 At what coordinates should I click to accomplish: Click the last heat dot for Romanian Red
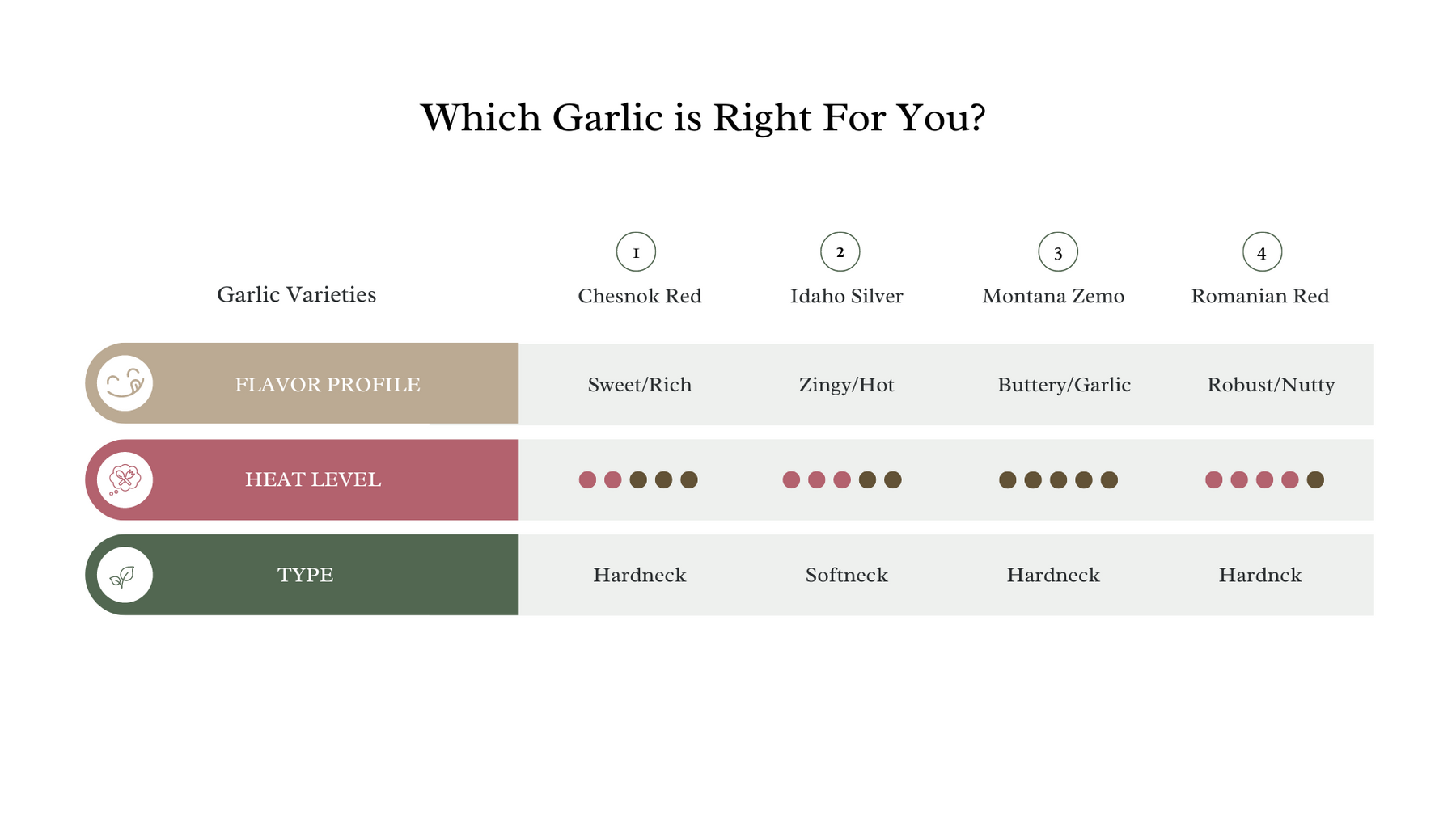pos(1315,480)
